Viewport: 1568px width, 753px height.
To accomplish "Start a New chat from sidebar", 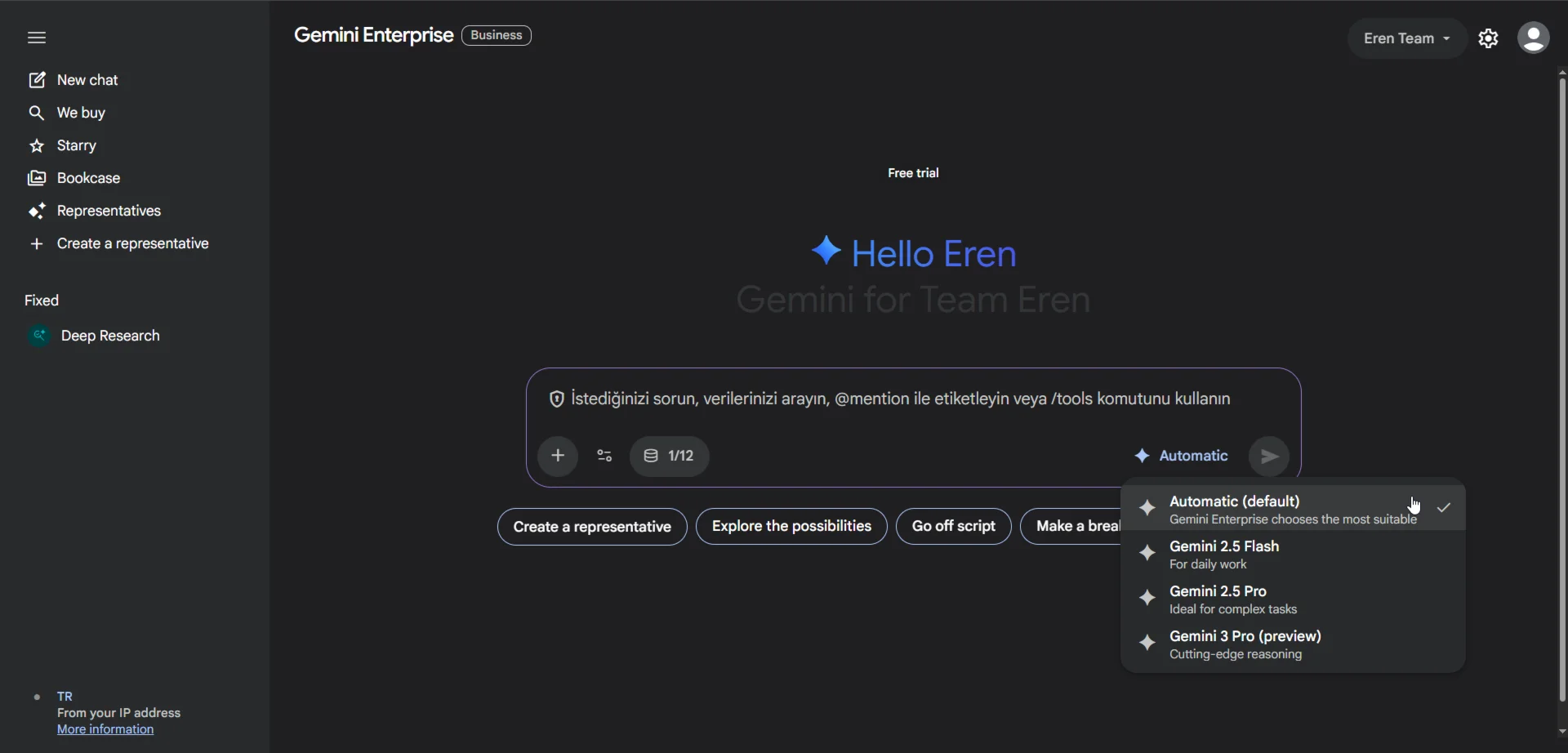I will [87, 80].
